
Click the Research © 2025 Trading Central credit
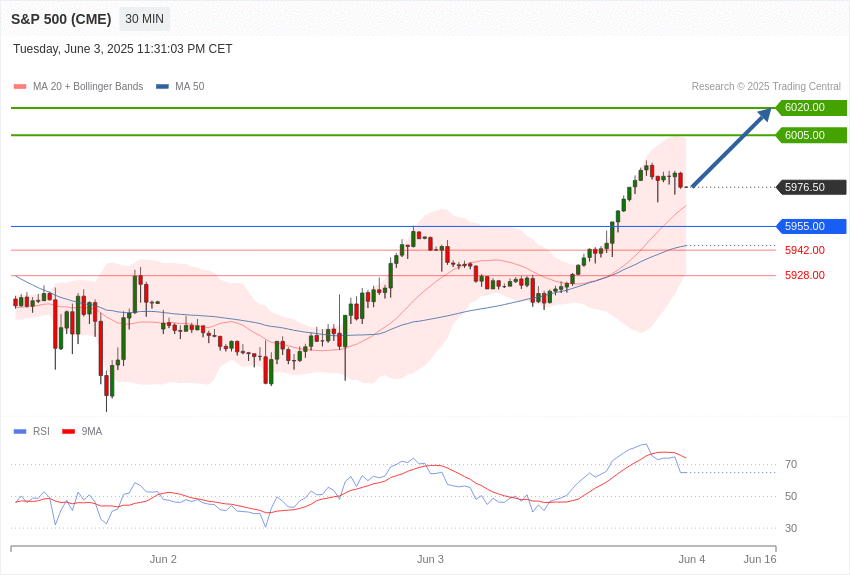[766, 86]
